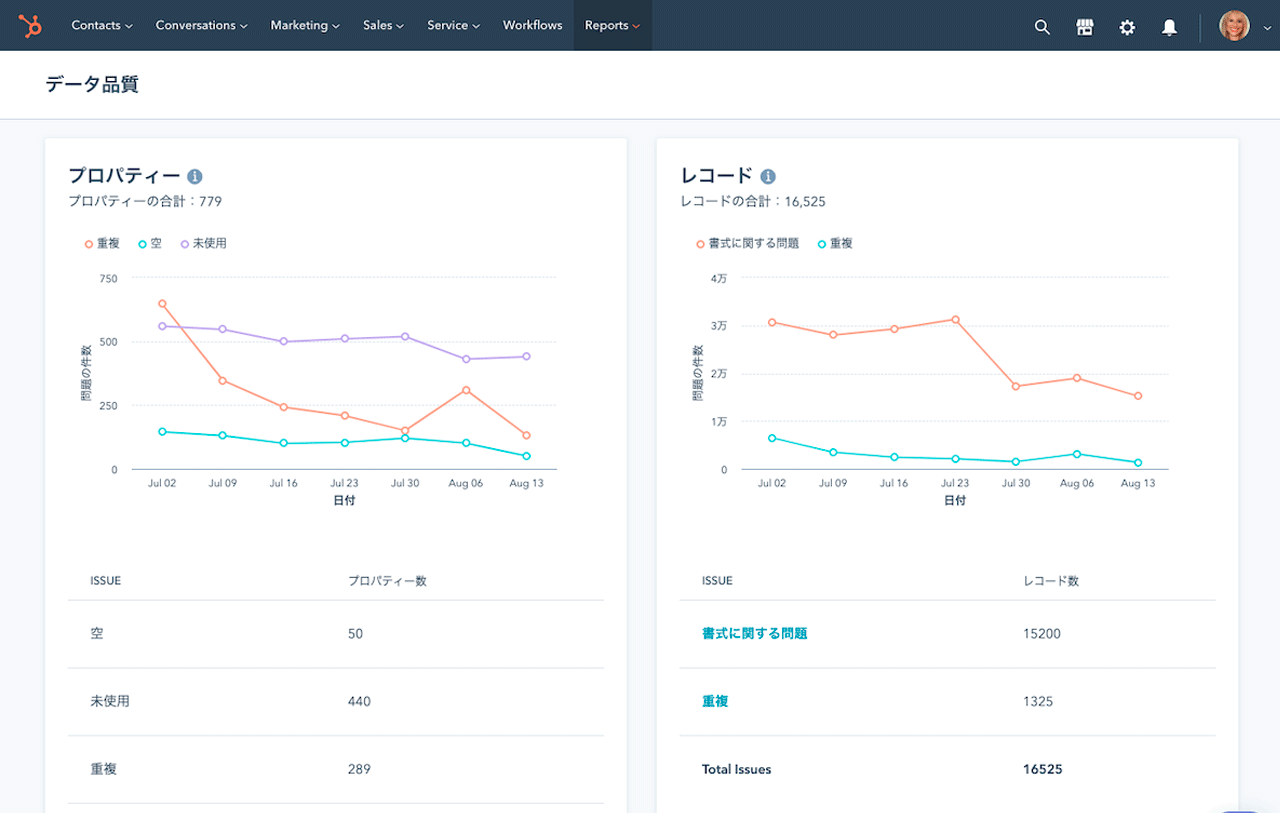Image resolution: width=1280 pixels, height=813 pixels.
Task: Toggle 書式に関する問題 series in records legend
Action: tap(748, 243)
